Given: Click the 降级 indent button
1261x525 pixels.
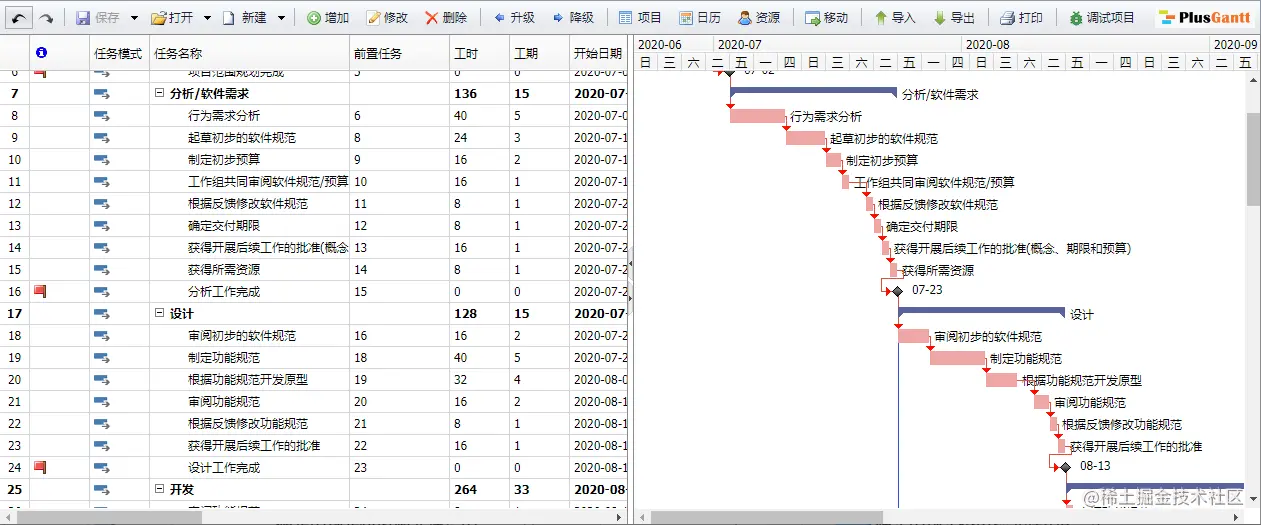Looking at the screenshot, I should 573,18.
